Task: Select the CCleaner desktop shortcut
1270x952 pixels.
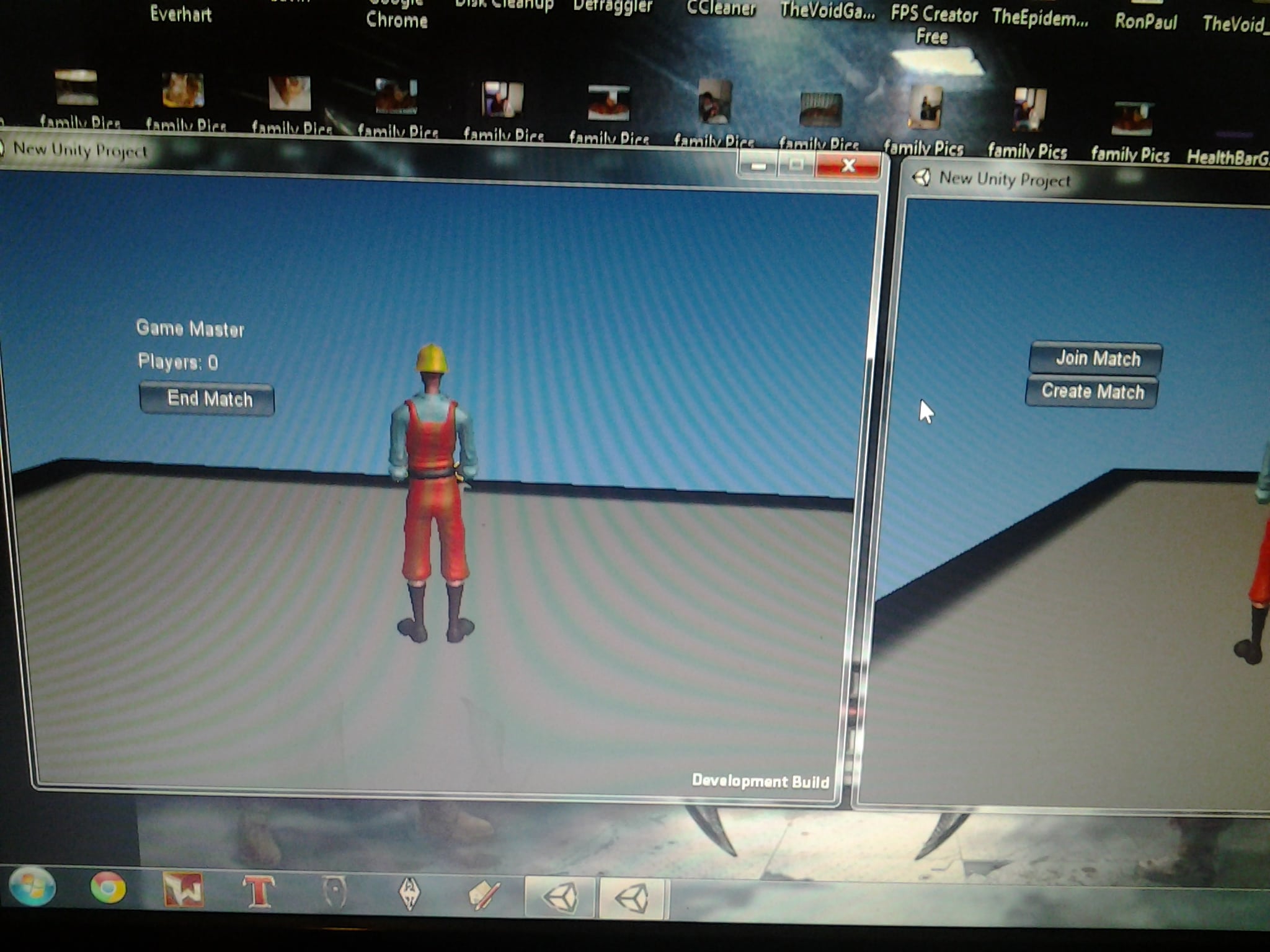Action: [x=721, y=9]
